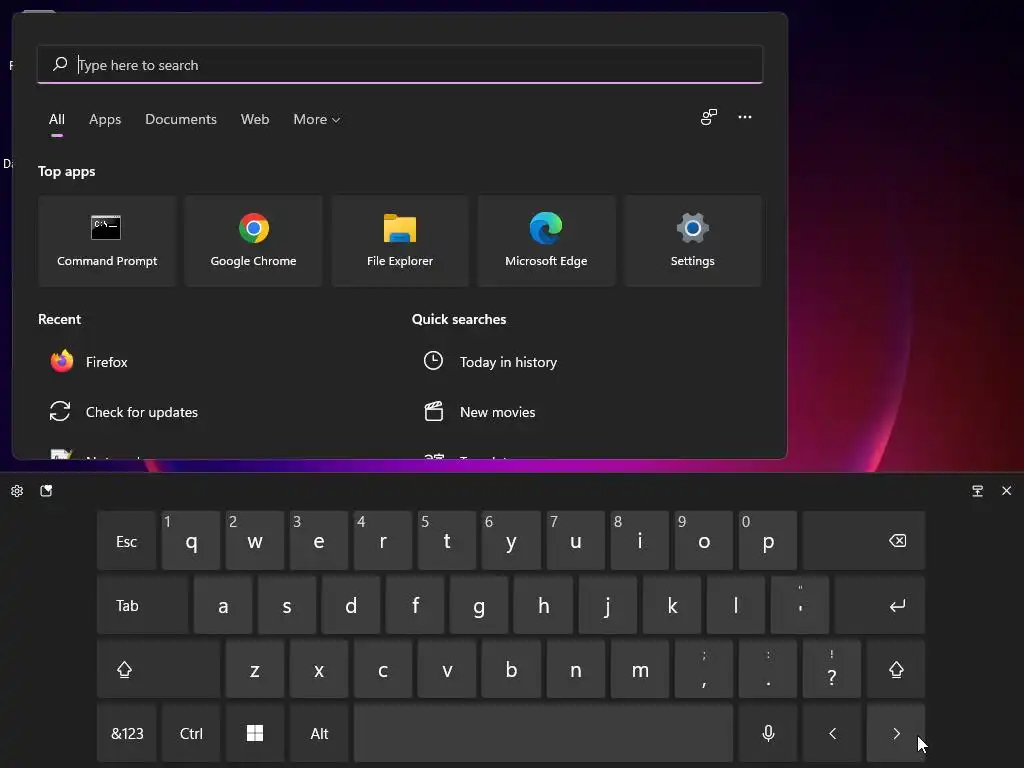Image resolution: width=1024 pixels, height=768 pixels.
Task: Tap the r key
Action: [x=383, y=541]
